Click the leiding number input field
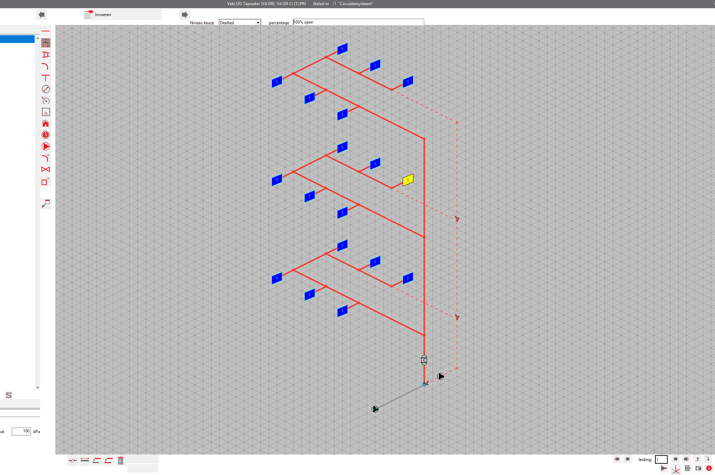Screen dimensions: 715x475 (661, 460)
